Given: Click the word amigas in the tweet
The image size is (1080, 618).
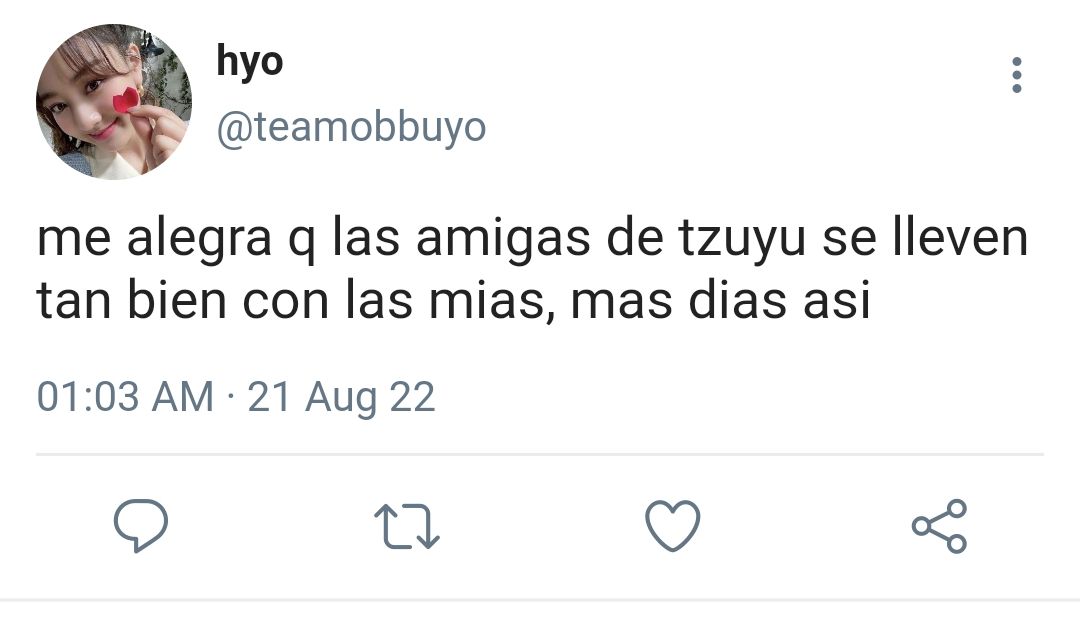Looking at the screenshot, I should pos(503,241).
